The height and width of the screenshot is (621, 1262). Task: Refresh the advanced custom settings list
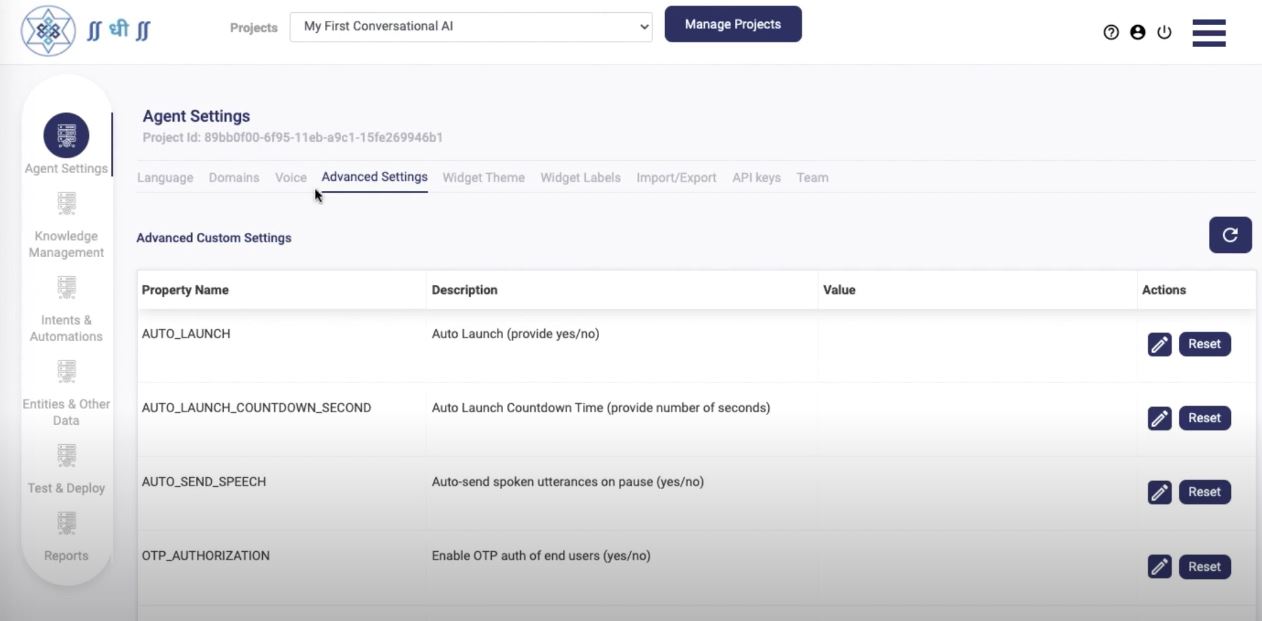click(1230, 235)
